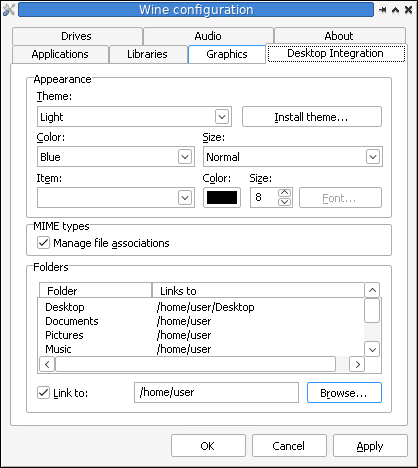Click the folders list scroll-left arrow
The image size is (418, 468).
click(47, 364)
